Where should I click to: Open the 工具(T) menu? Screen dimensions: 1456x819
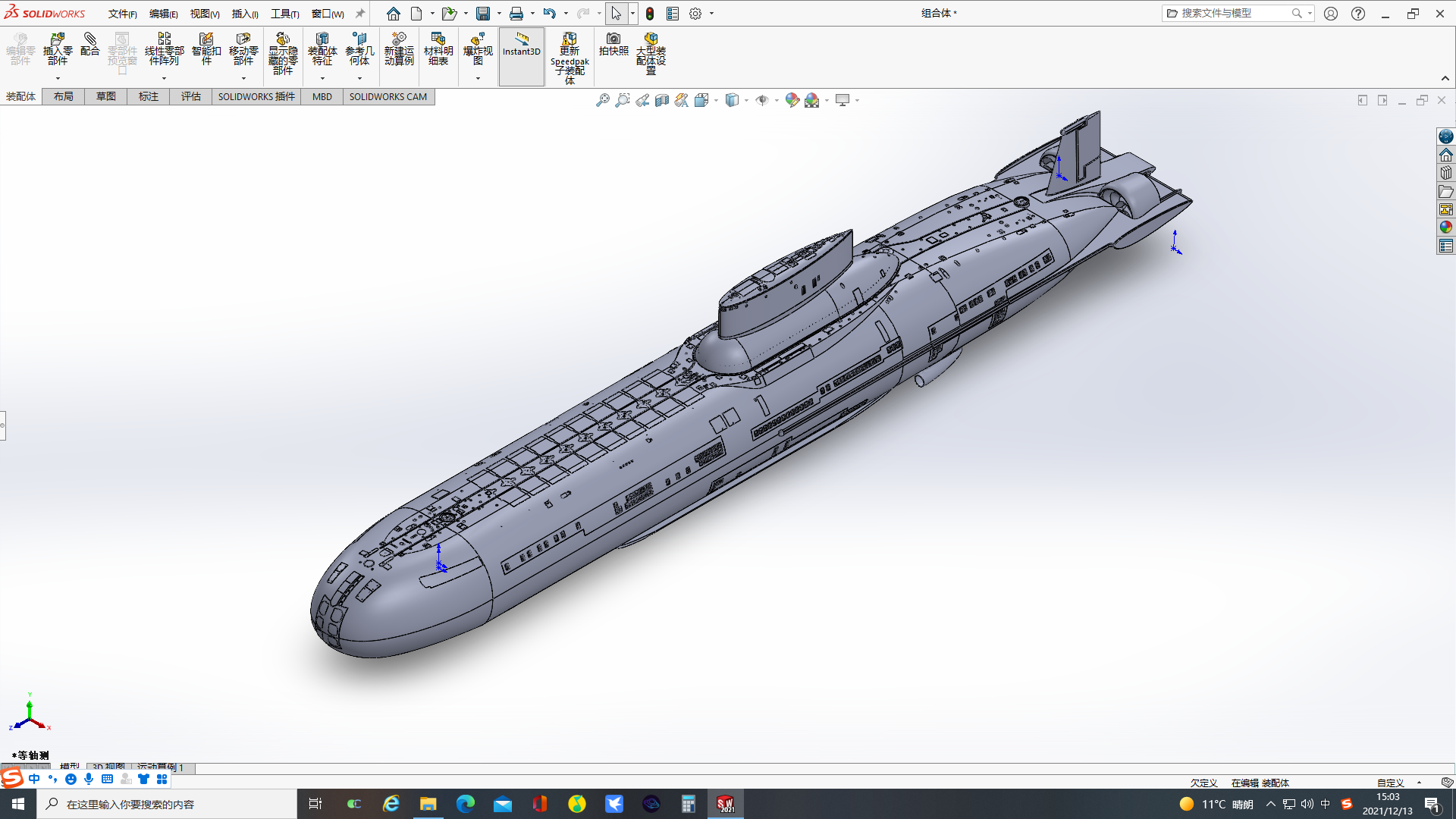coord(284,14)
